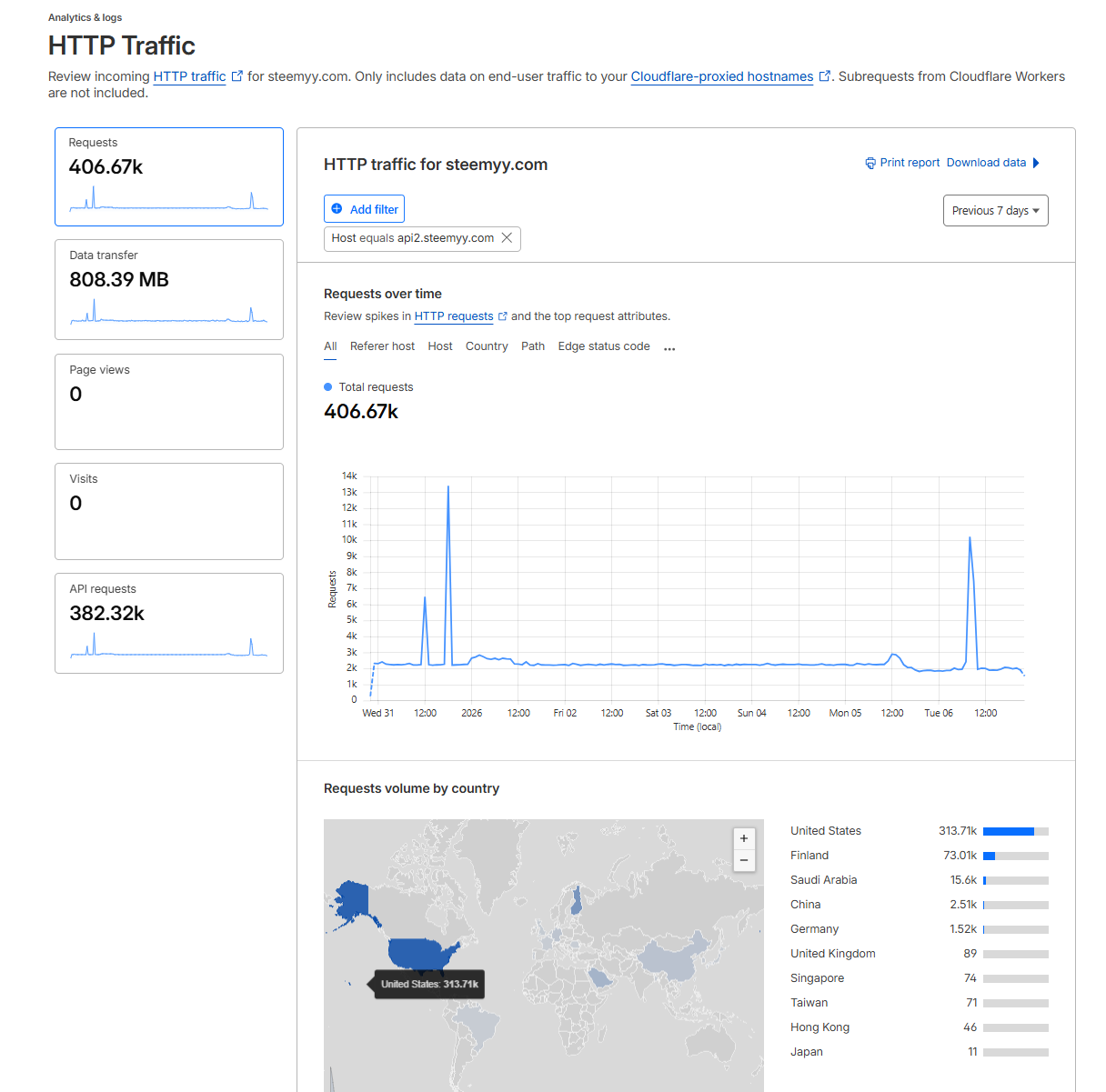Click the Print report link
The image size is (1106, 1092).
click(910, 163)
